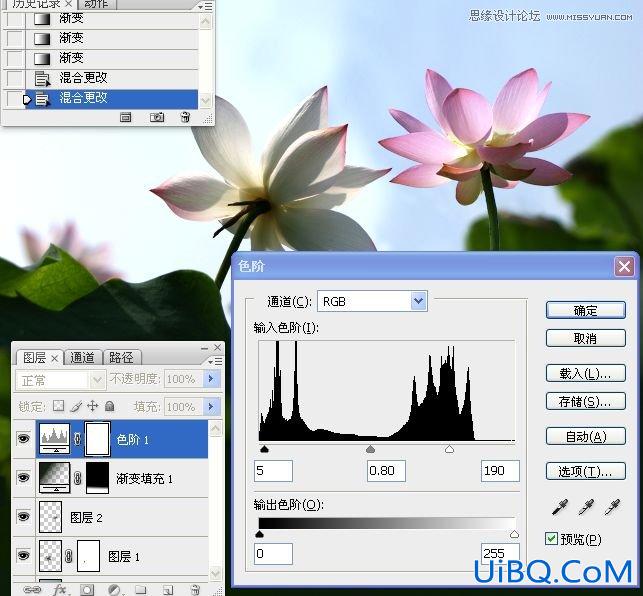Image resolution: width=643 pixels, height=596 pixels.
Task: Click the 确定 OK button
Action: (x=585, y=310)
